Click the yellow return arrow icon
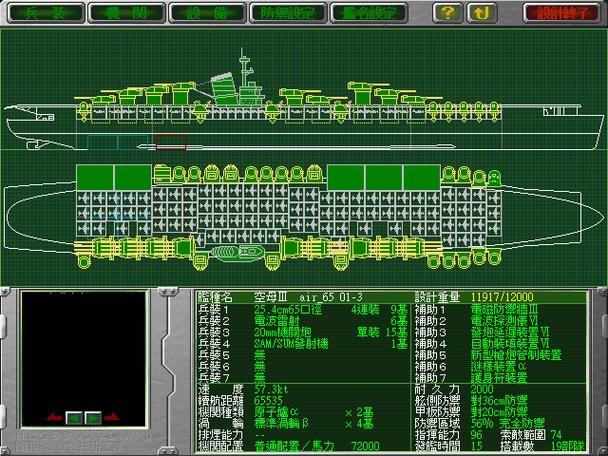 pos(482,13)
